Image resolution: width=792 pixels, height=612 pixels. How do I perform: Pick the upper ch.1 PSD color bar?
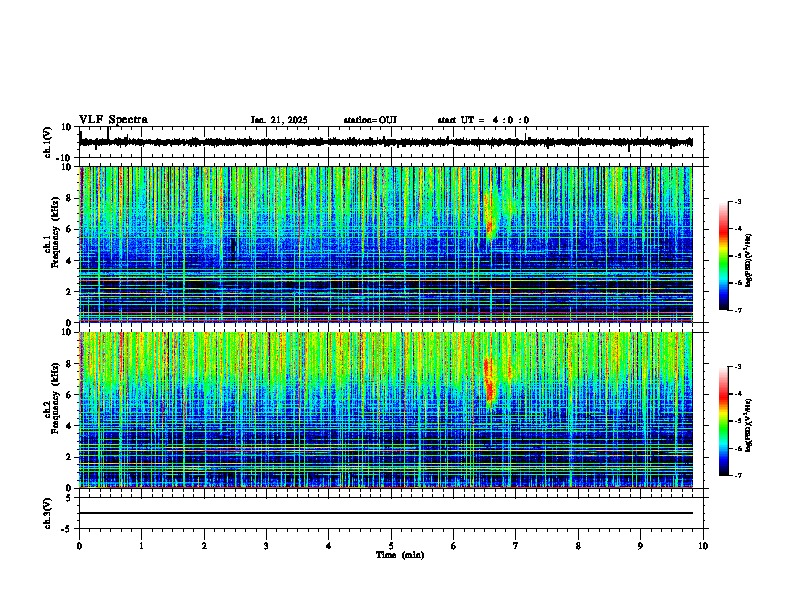(x=724, y=256)
